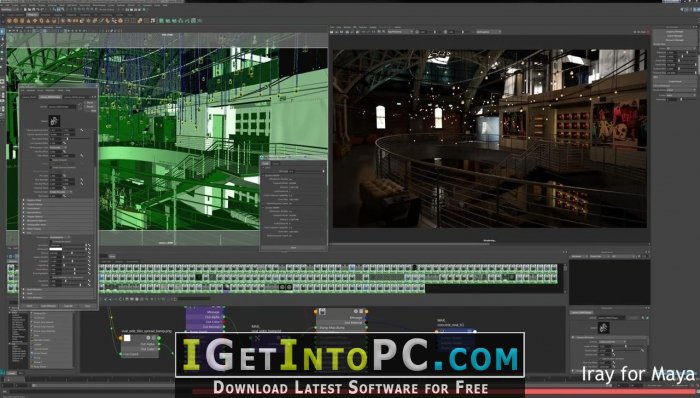
Task: Toggle the checkbox above the color swatches in attribute editor
Action: pyautogui.click(x=50, y=241)
